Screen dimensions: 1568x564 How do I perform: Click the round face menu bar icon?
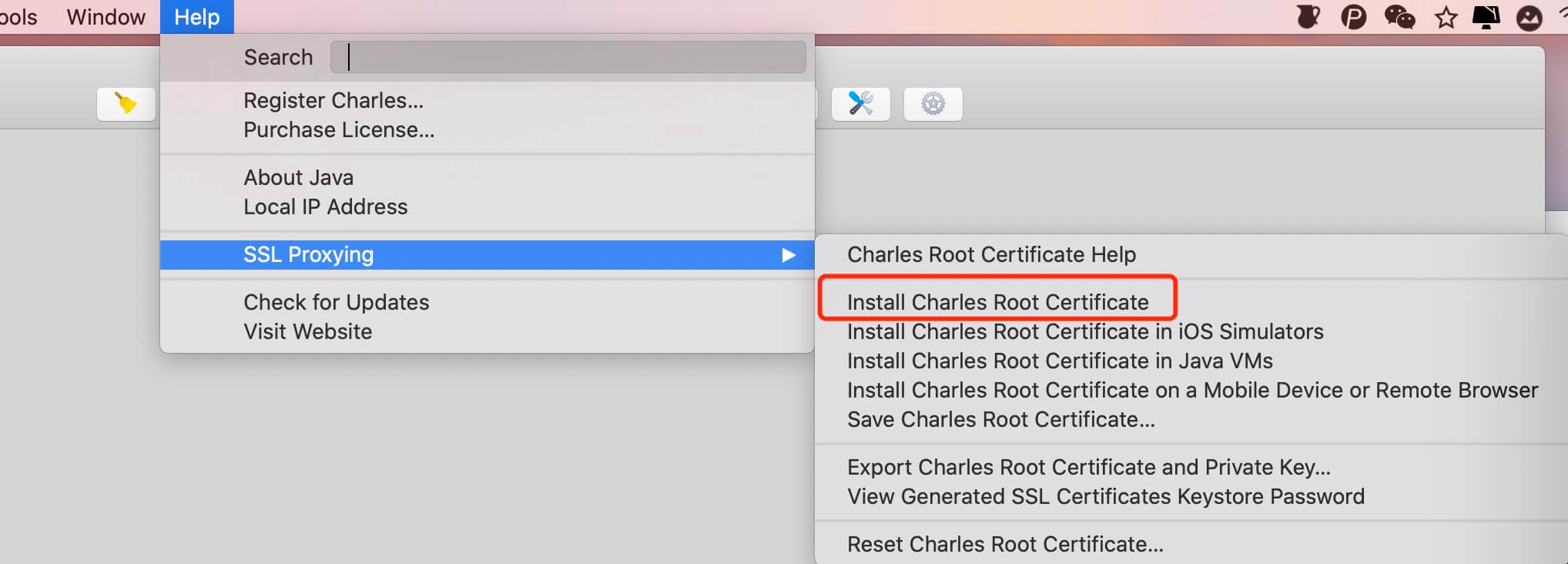1529,17
